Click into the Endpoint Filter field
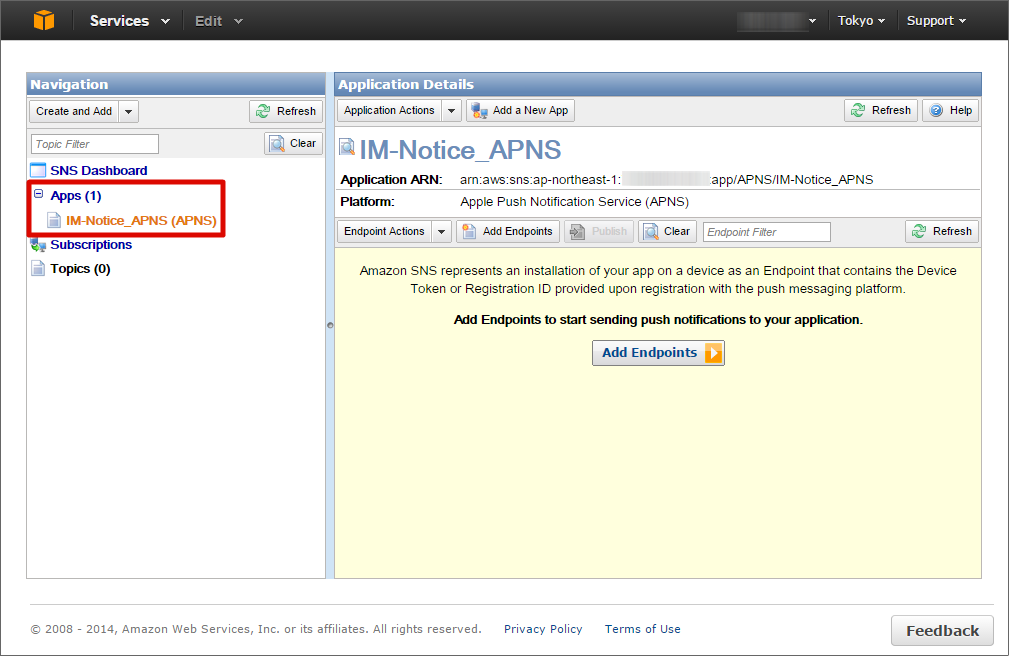 (766, 232)
